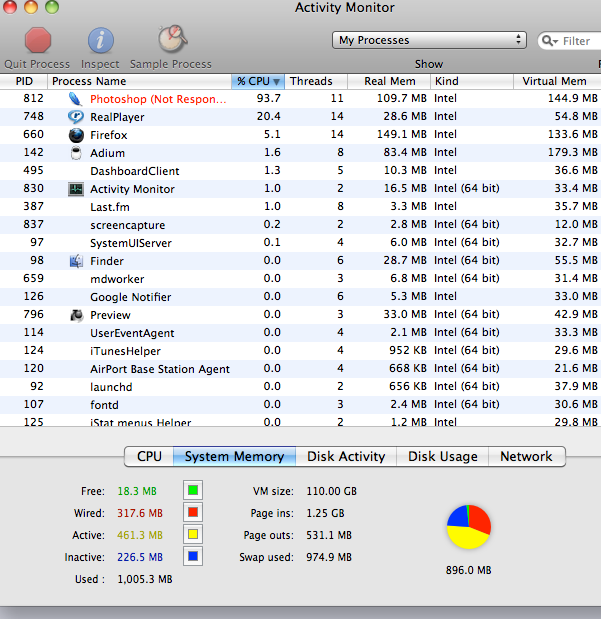Click the 179.3 MB Virtual Mem value
Viewport: 601px width, 619px height.
(573, 152)
